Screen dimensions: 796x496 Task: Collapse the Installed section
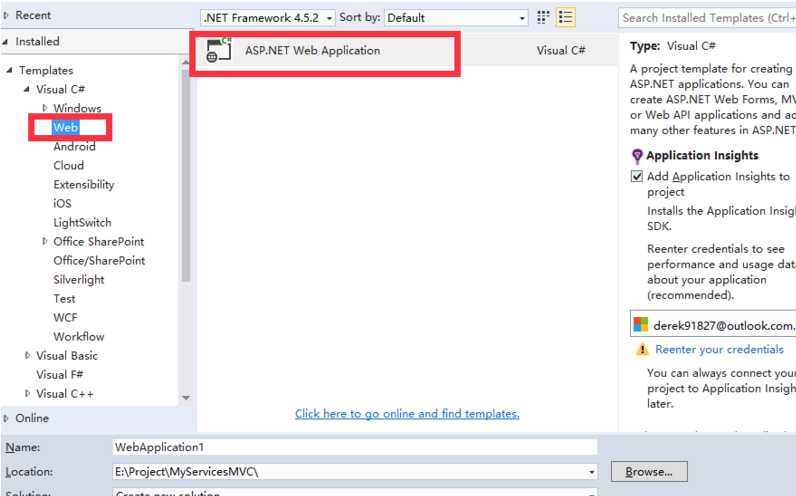(x=6, y=42)
